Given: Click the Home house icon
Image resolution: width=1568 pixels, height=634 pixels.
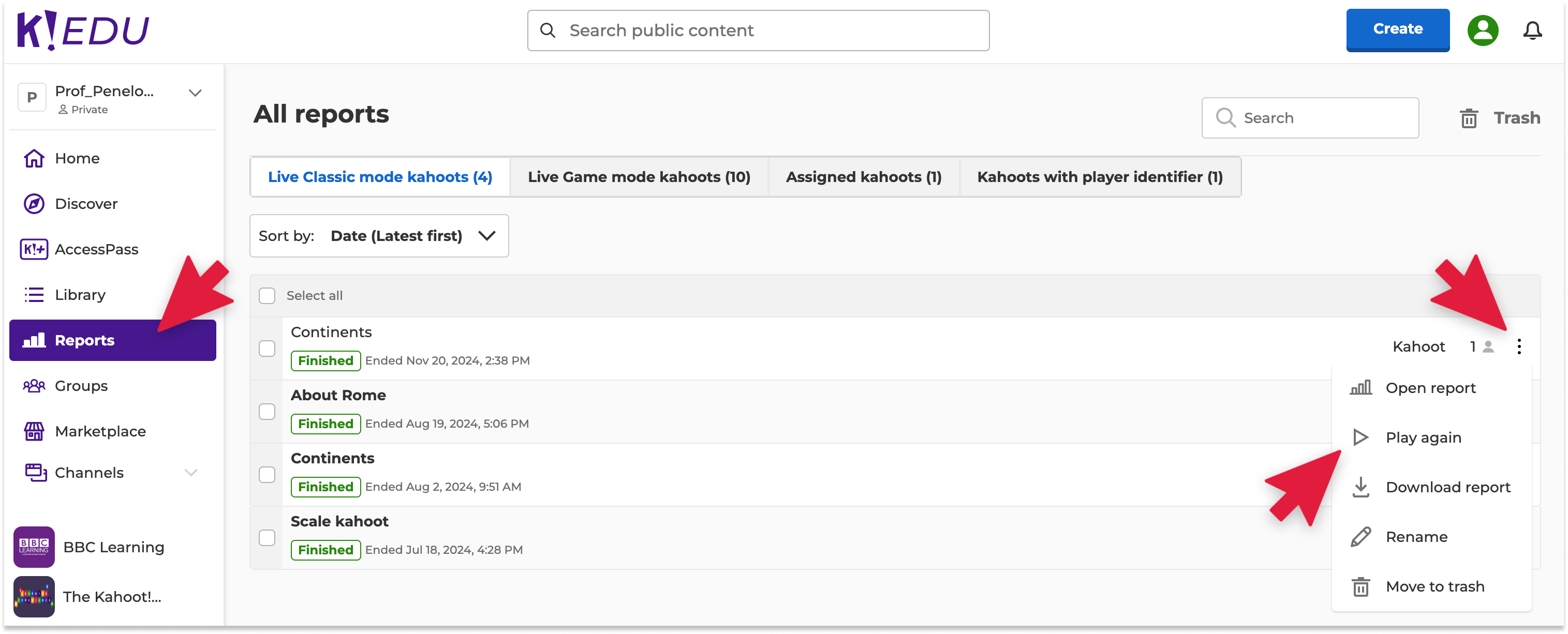Looking at the screenshot, I should [34, 158].
